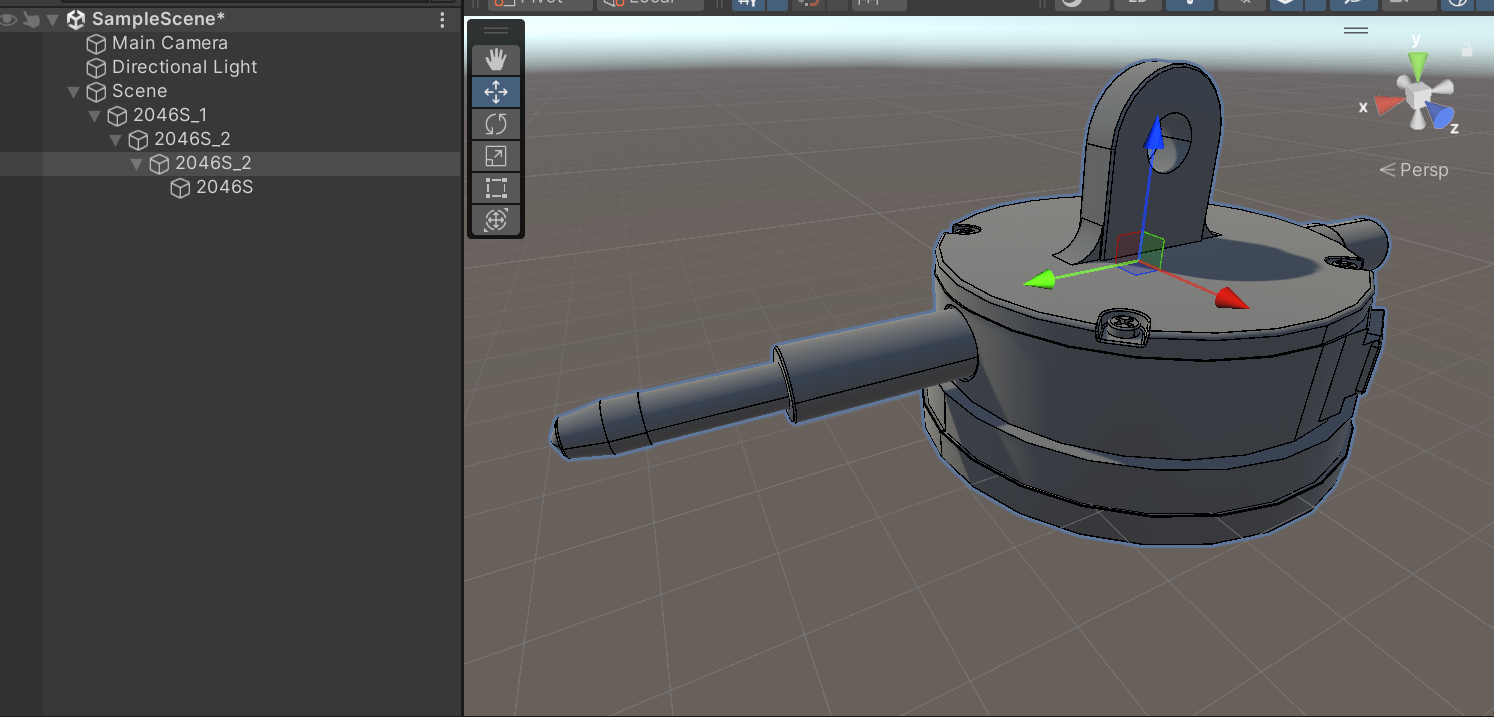The height and width of the screenshot is (717, 1494).
Task: Select the Hand view tool
Action: click(x=496, y=61)
